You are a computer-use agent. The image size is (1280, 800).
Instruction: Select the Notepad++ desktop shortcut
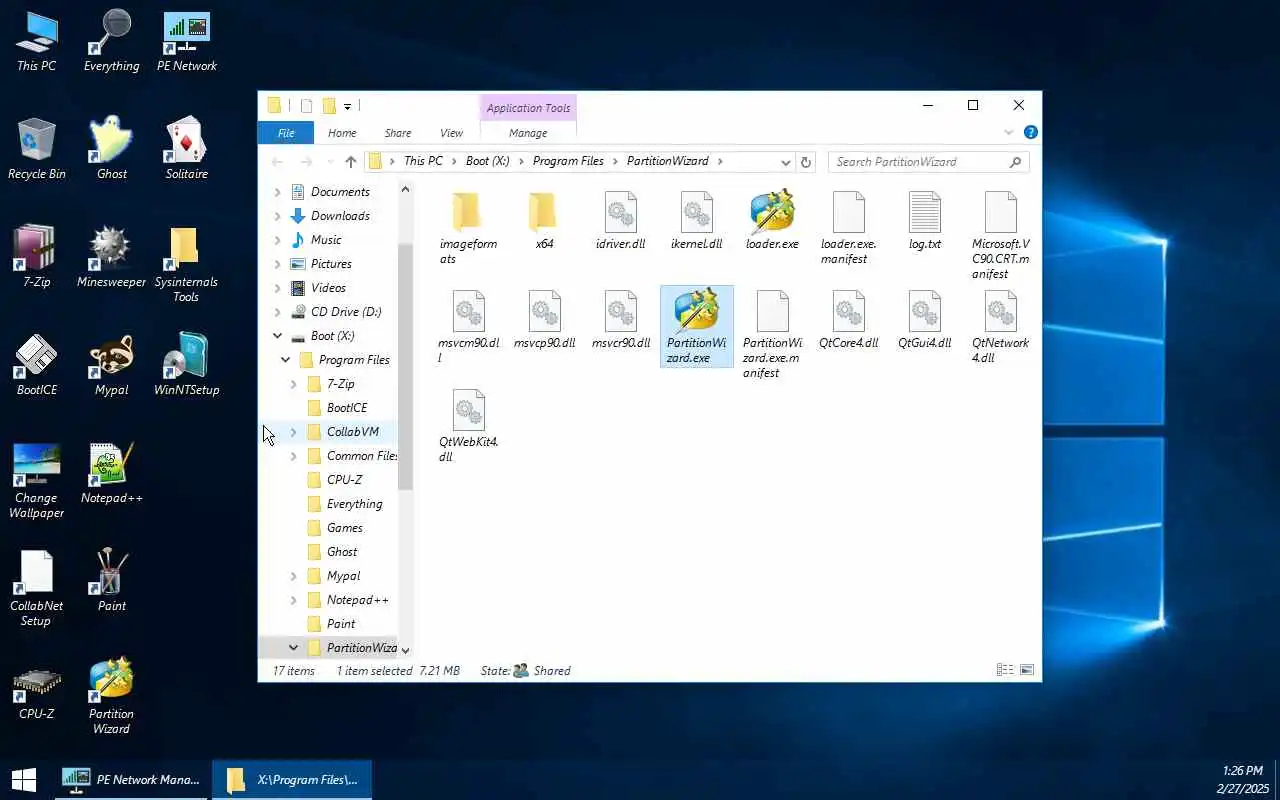pos(111,472)
